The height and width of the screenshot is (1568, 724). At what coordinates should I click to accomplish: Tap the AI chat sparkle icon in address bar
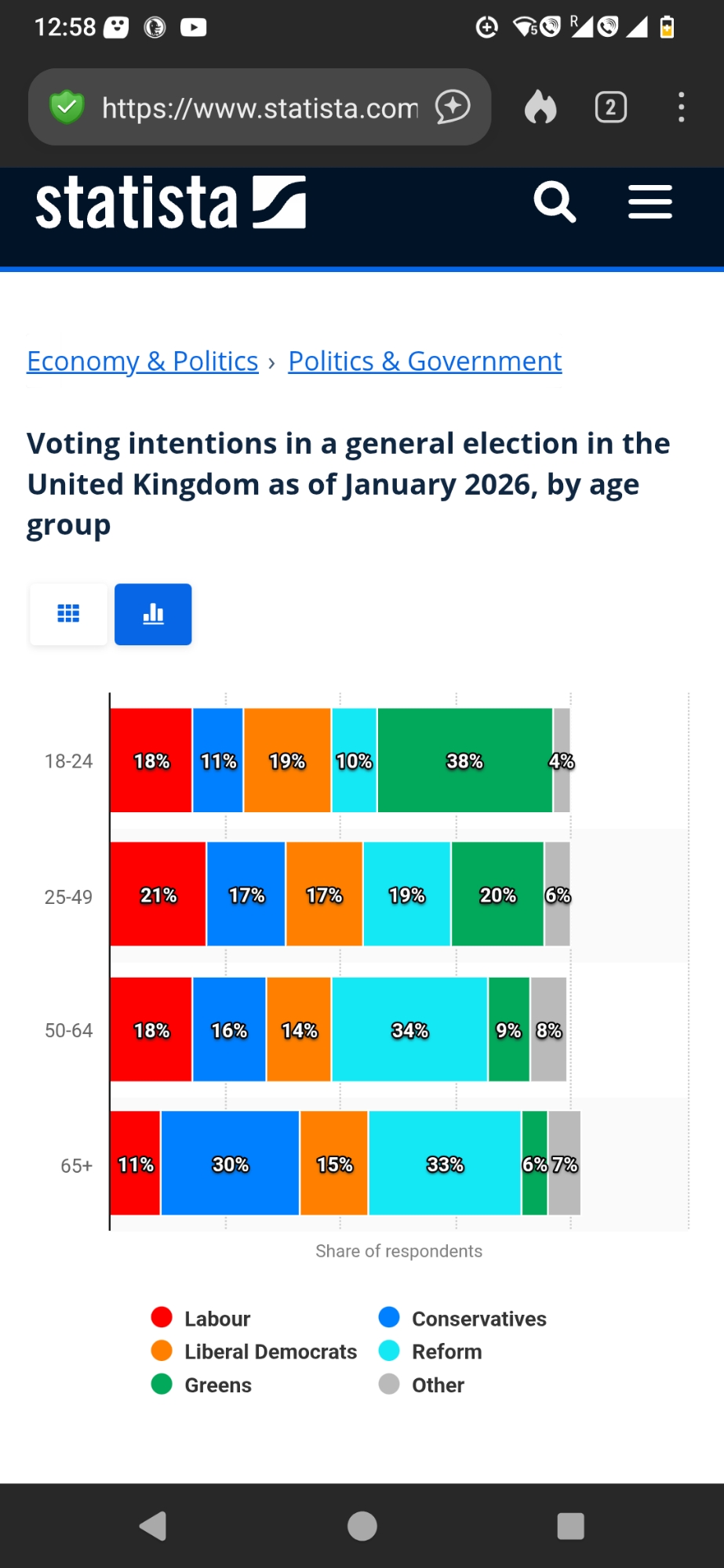point(453,107)
